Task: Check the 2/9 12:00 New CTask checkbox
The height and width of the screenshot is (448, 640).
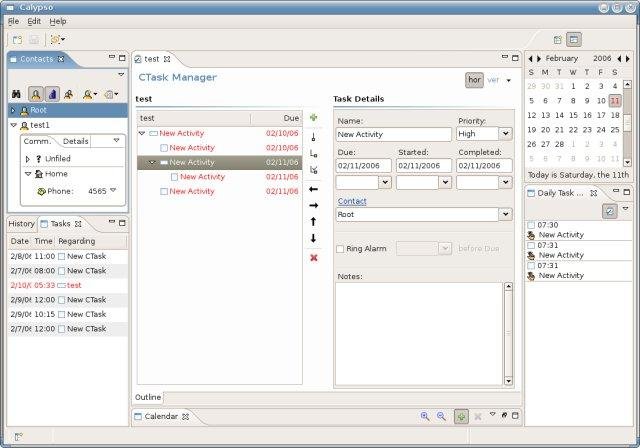Action: click(62, 300)
